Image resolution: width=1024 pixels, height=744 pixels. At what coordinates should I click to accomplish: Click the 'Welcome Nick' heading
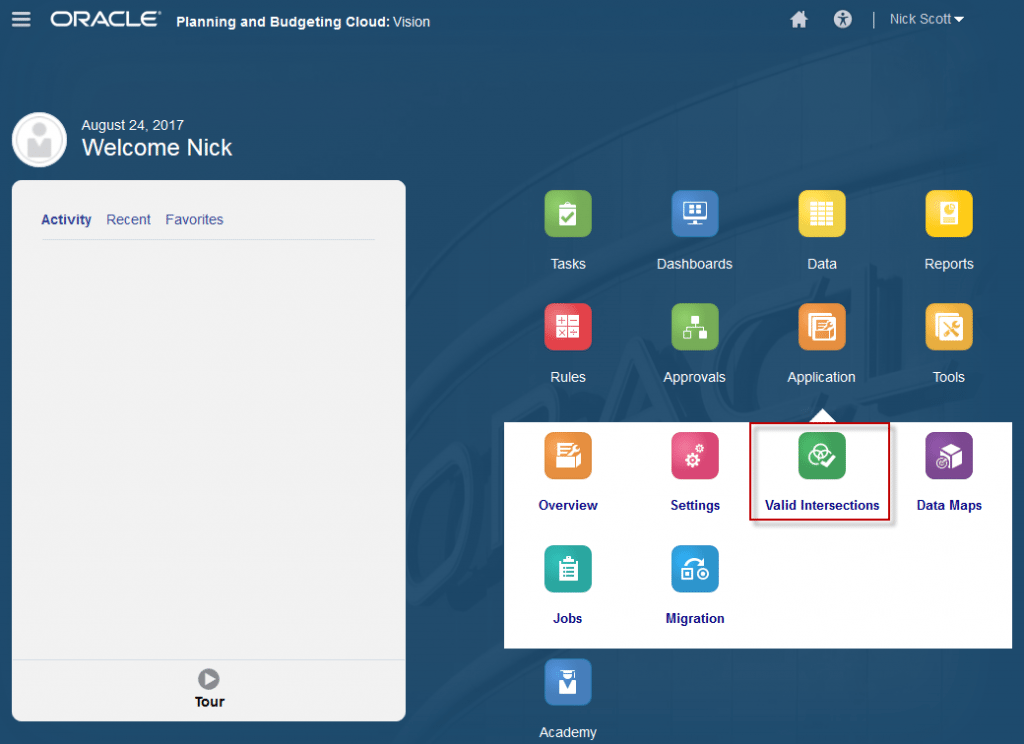(157, 148)
